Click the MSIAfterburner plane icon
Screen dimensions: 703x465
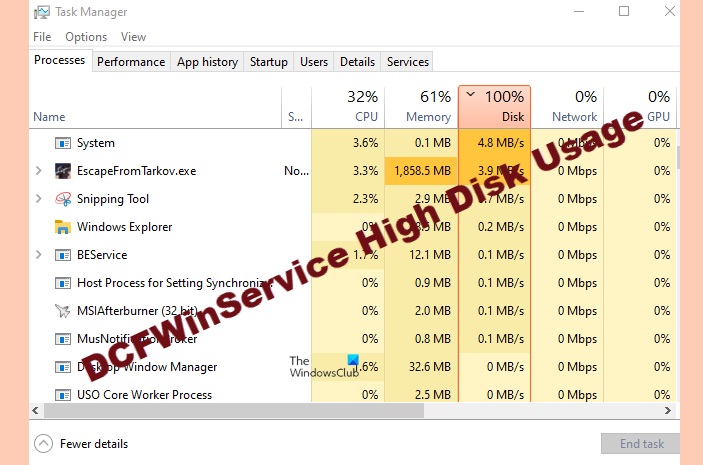(62, 311)
